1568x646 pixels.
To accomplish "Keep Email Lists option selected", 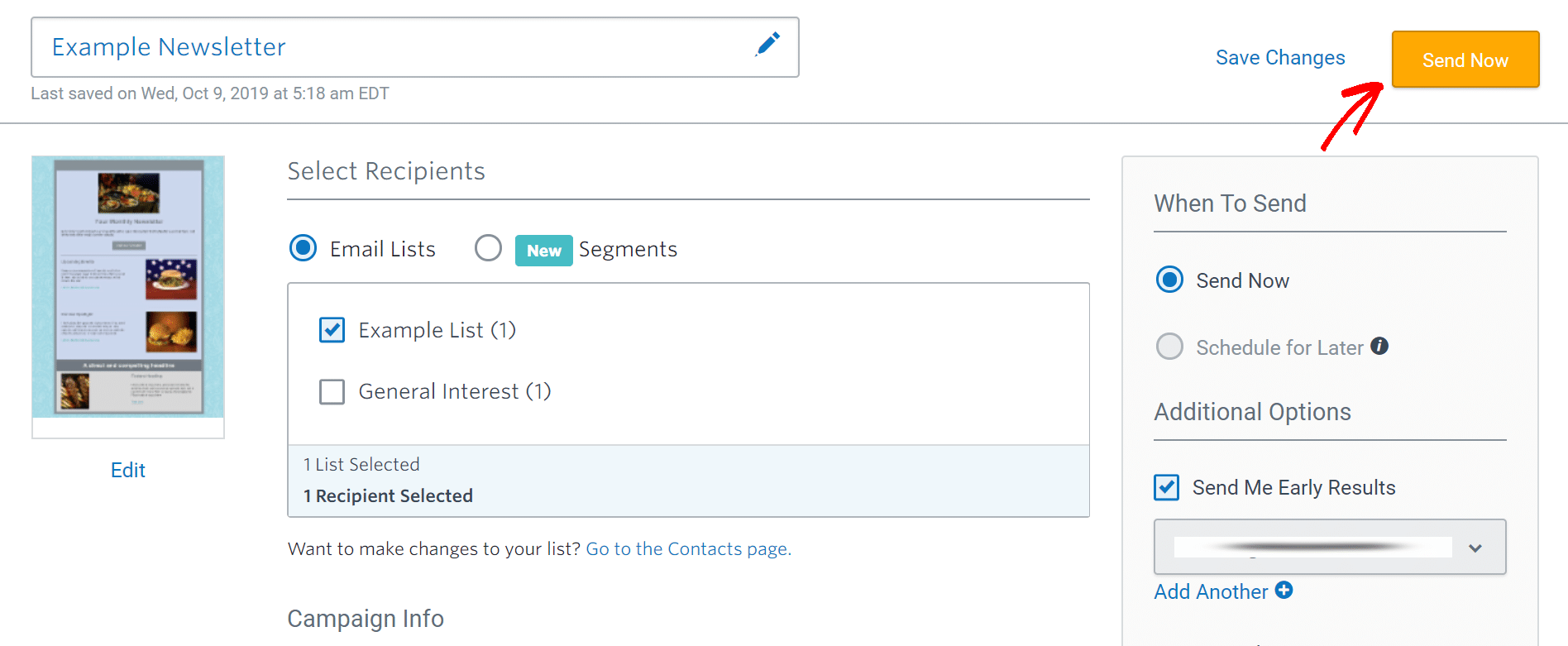I will [303, 248].
